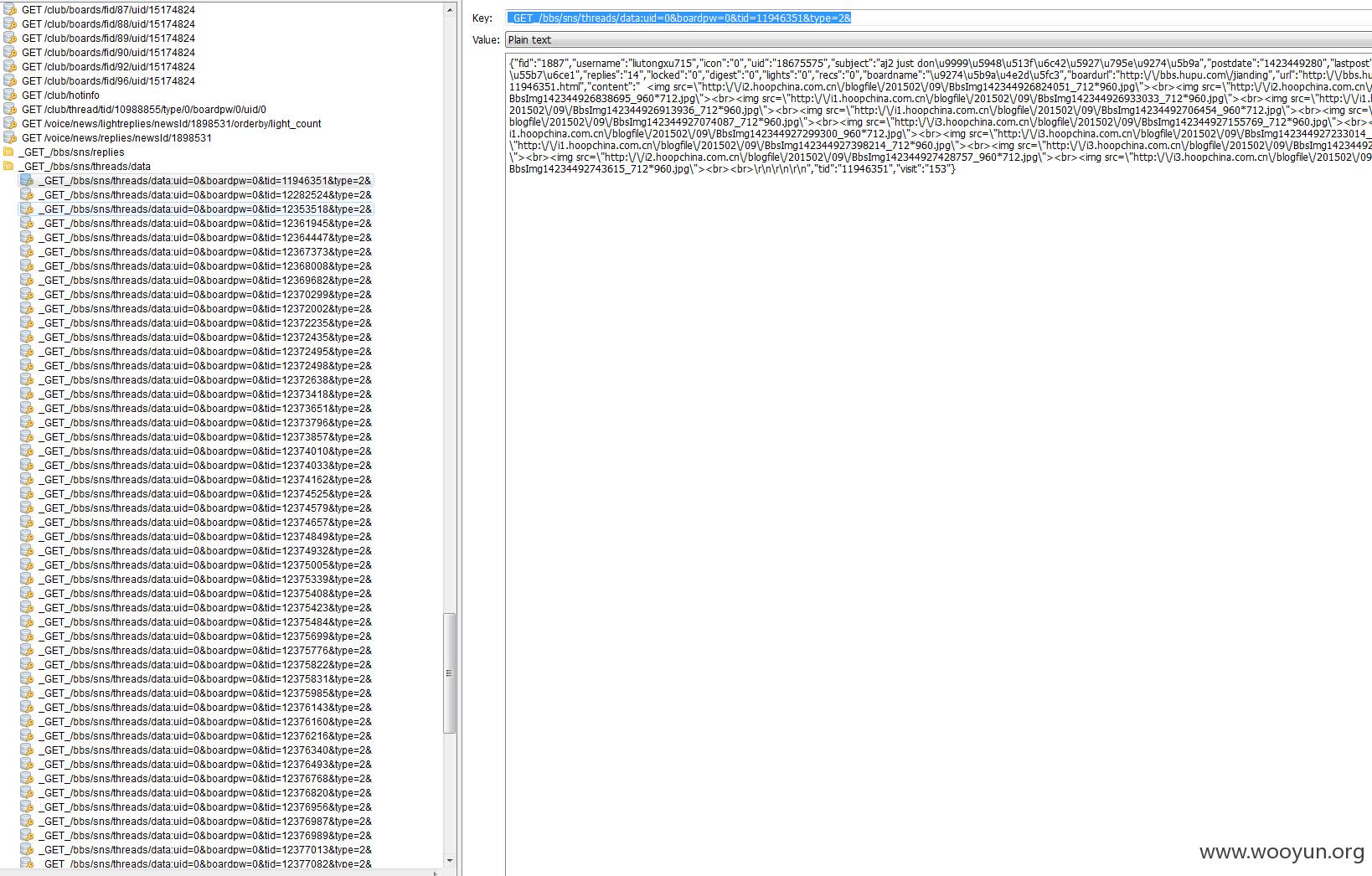Select key with tid=12375699
The image size is (1372, 876).
pyautogui.click(x=205, y=636)
